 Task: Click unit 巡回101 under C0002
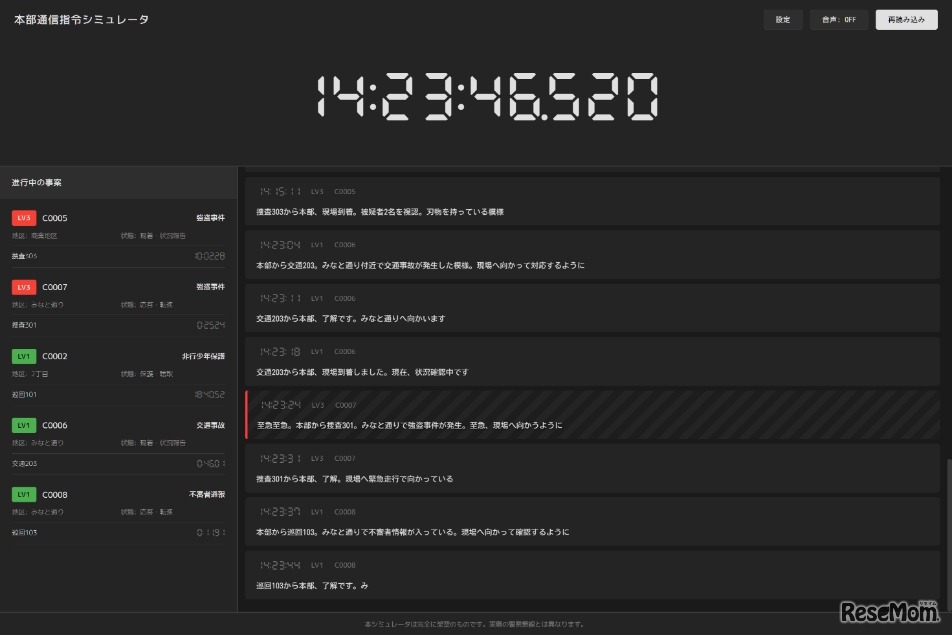tap(24, 395)
